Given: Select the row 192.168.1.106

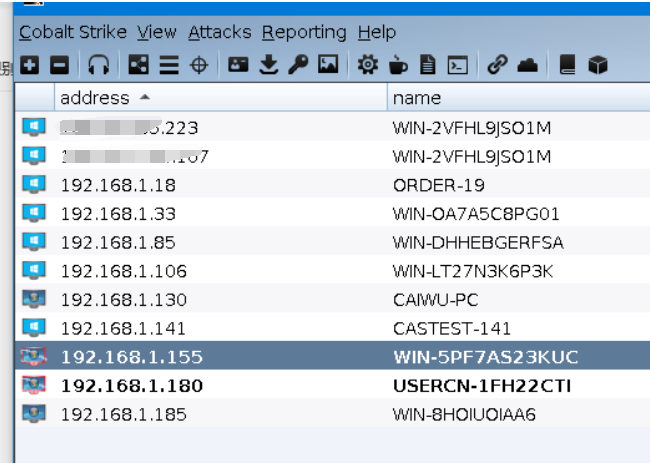Looking at the screenshot, I should (x=332, y=271).
